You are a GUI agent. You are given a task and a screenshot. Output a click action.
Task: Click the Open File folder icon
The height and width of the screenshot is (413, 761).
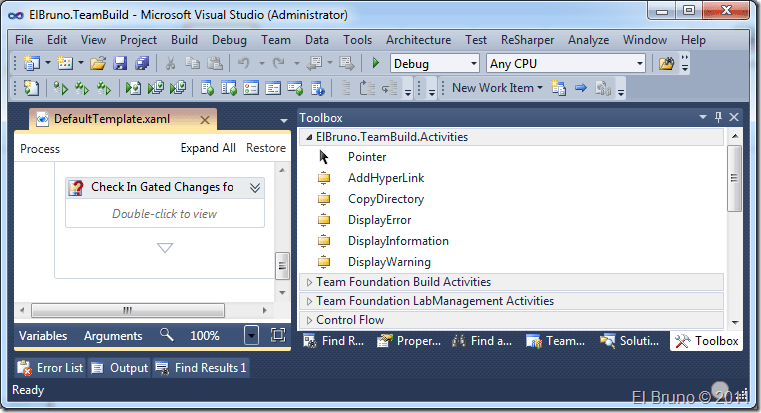coord(98,63)
